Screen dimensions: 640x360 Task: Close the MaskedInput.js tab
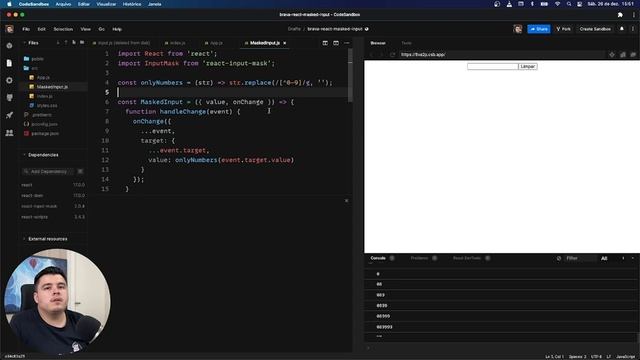click(x=284, y=43)
